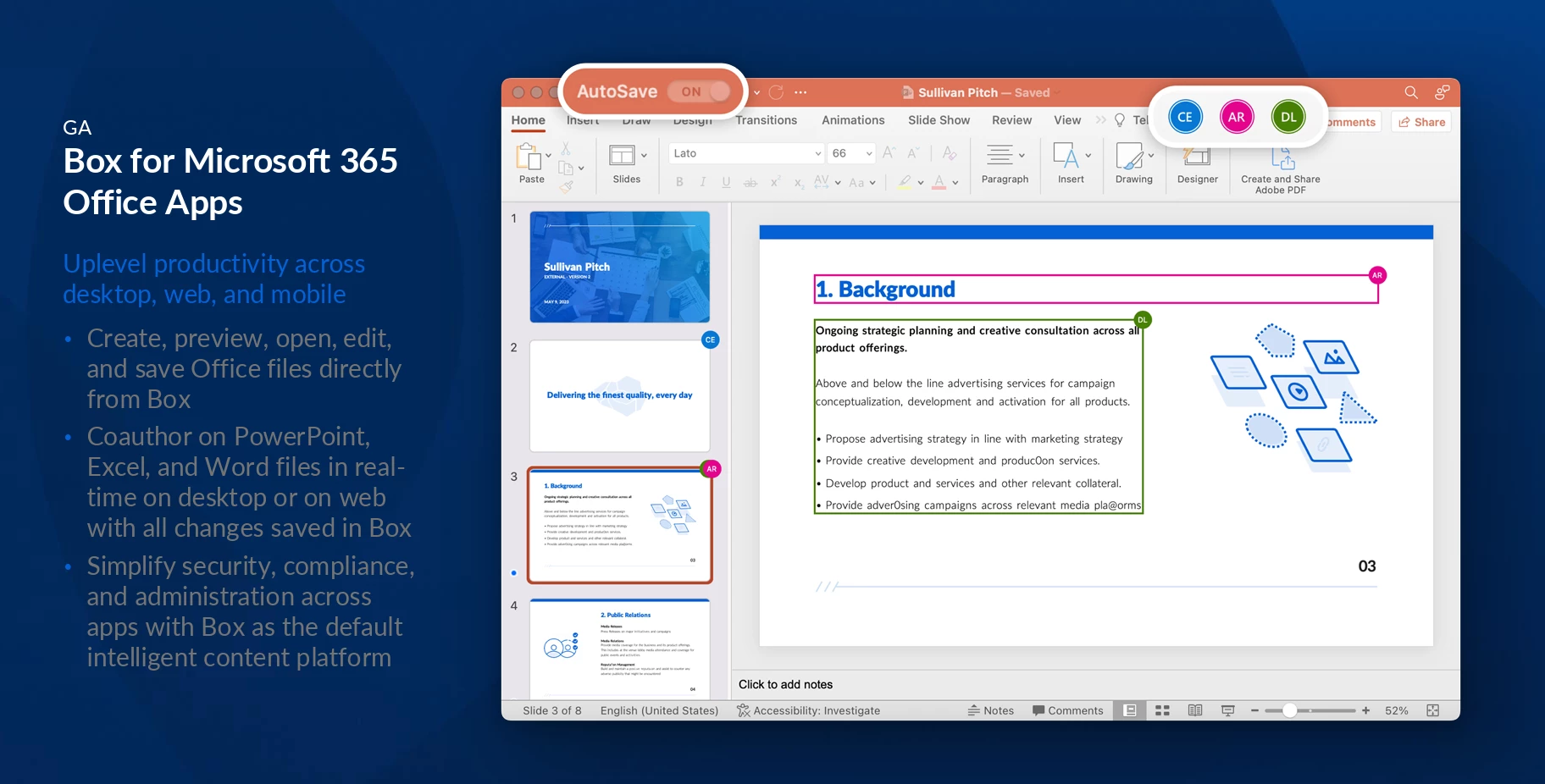The width and height of the screenshot is (1545, 784).
Task: Click the Increase Font Size icon
Action: 889,152
